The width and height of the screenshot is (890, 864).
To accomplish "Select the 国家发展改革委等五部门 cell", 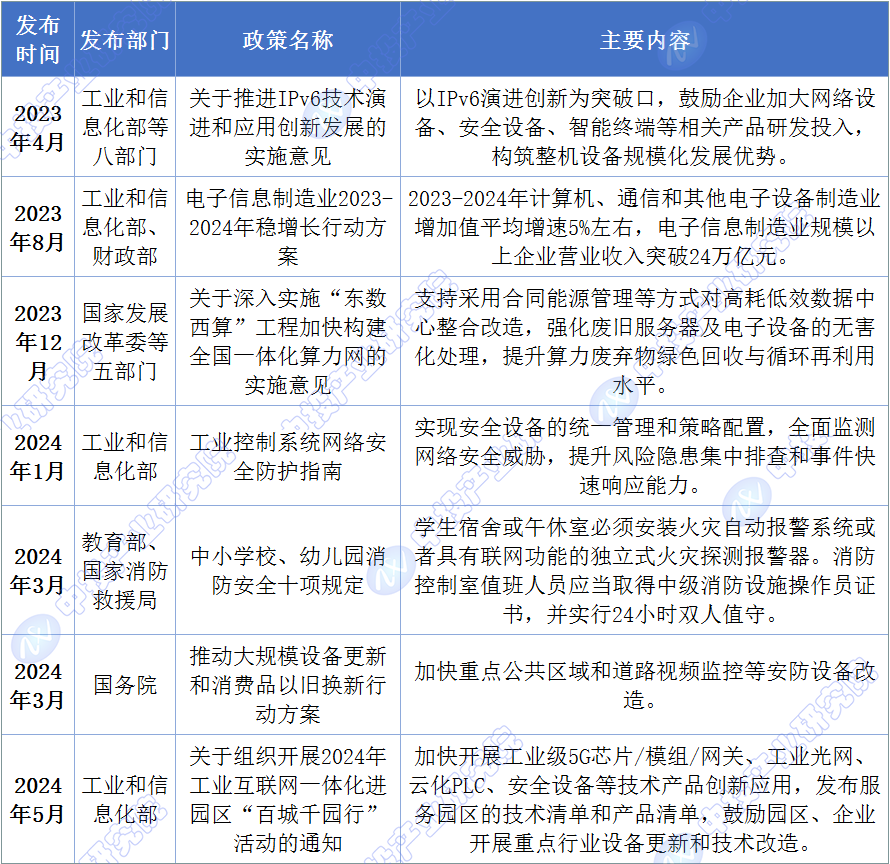I will pos(125,342).
